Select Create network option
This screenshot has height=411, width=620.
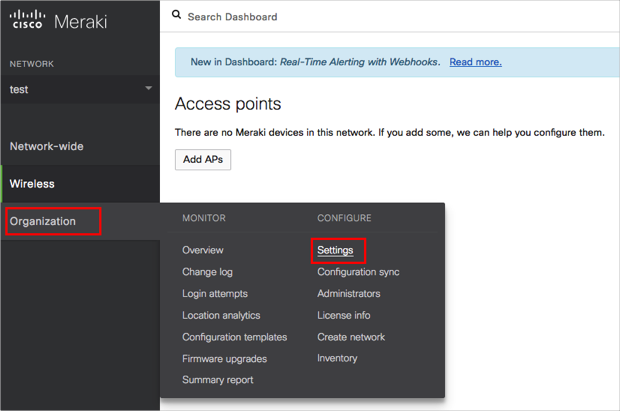(351, 337)
